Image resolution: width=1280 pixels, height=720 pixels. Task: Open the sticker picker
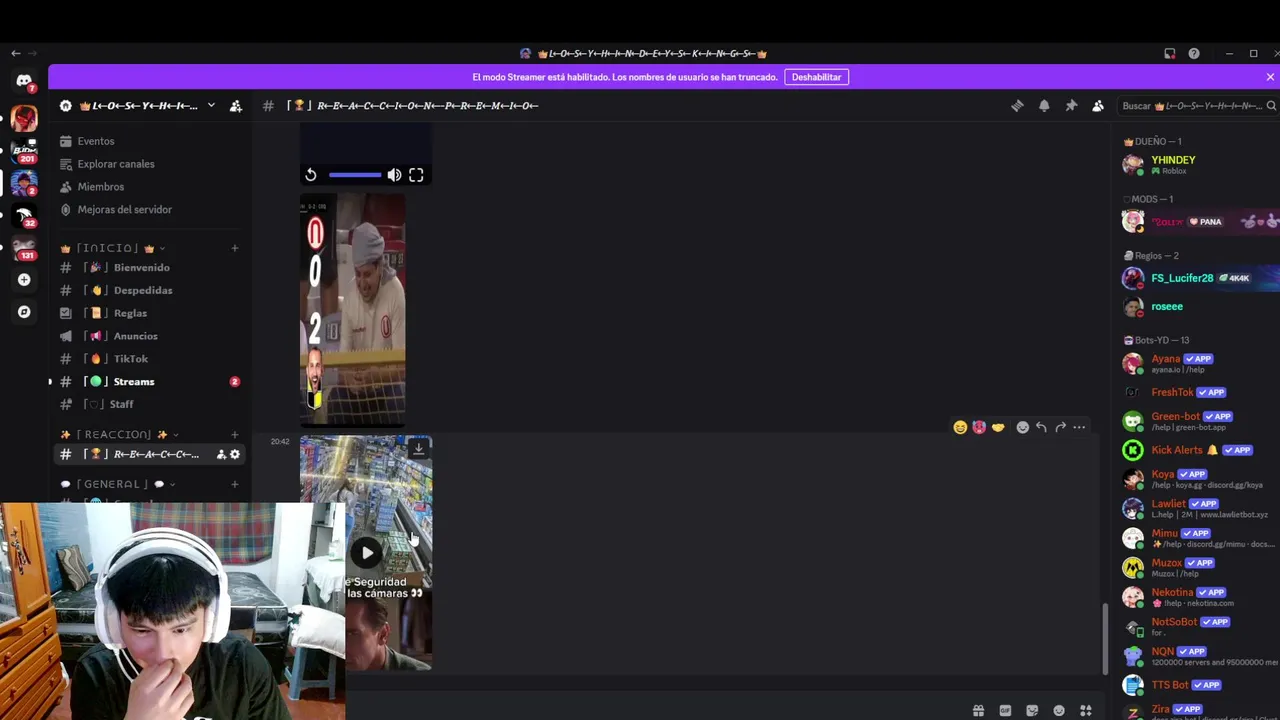tap(1032, 710)
